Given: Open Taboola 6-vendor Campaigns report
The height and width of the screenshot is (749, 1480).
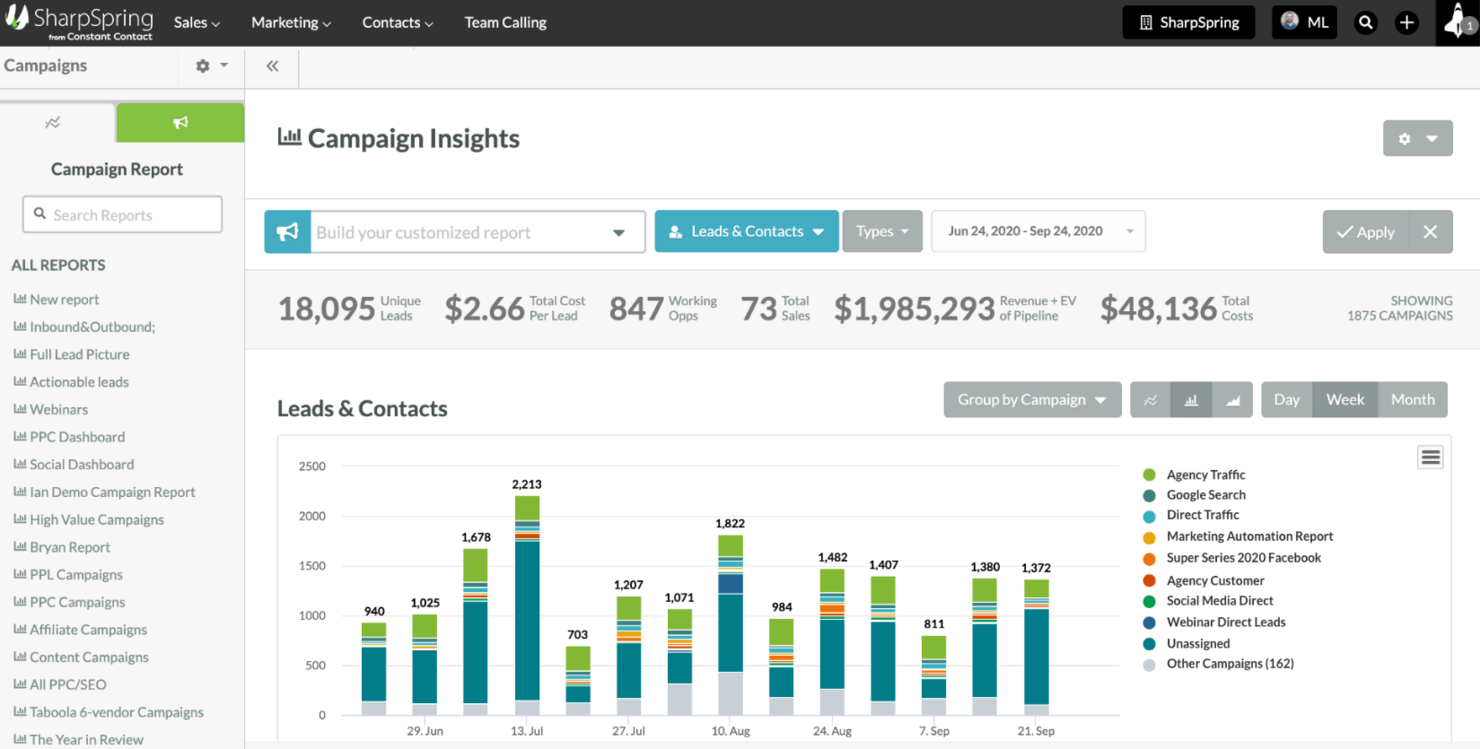Looking at the screenshot, I should [116, 712].
